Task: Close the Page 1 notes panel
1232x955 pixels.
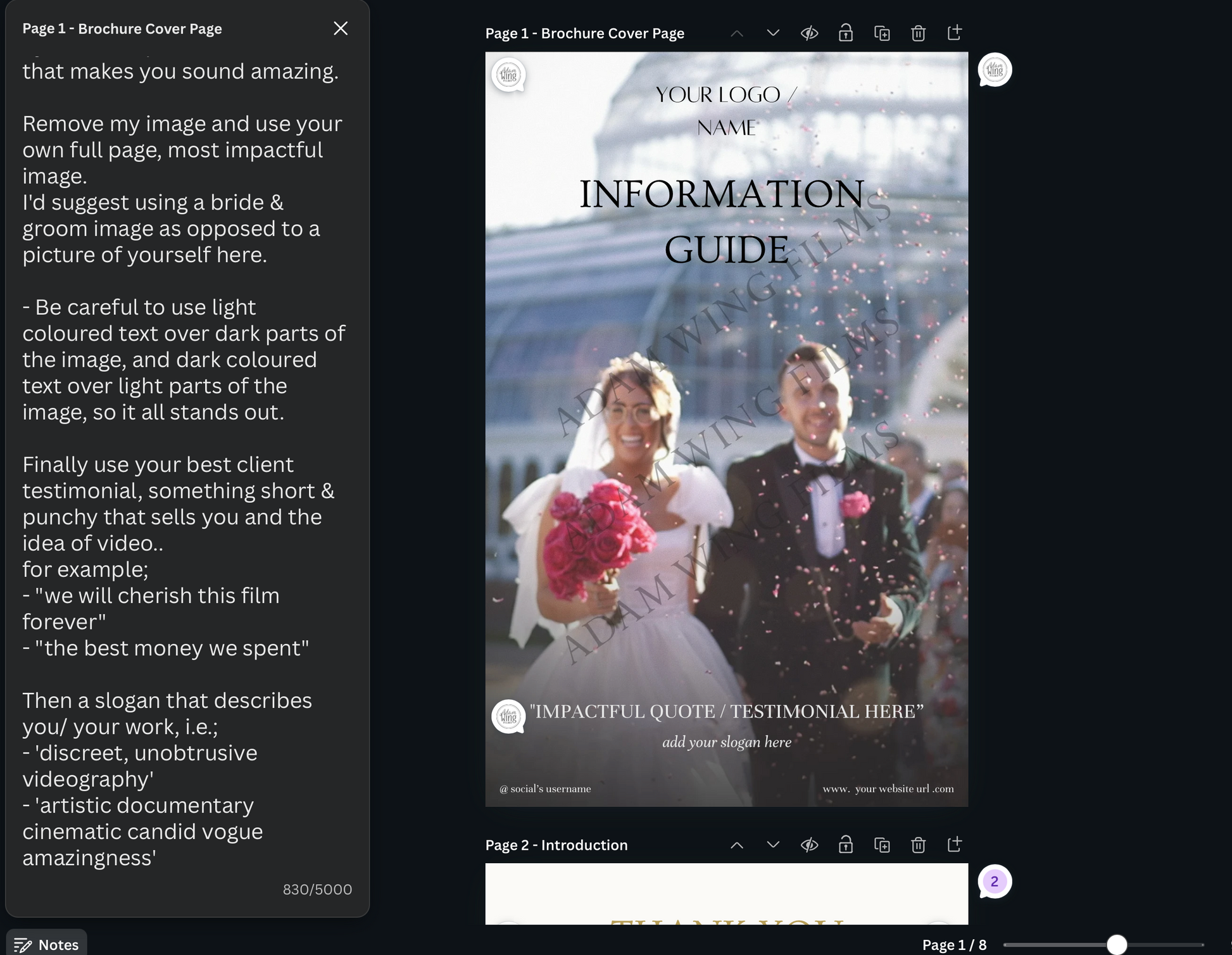Action: (341, 28)
